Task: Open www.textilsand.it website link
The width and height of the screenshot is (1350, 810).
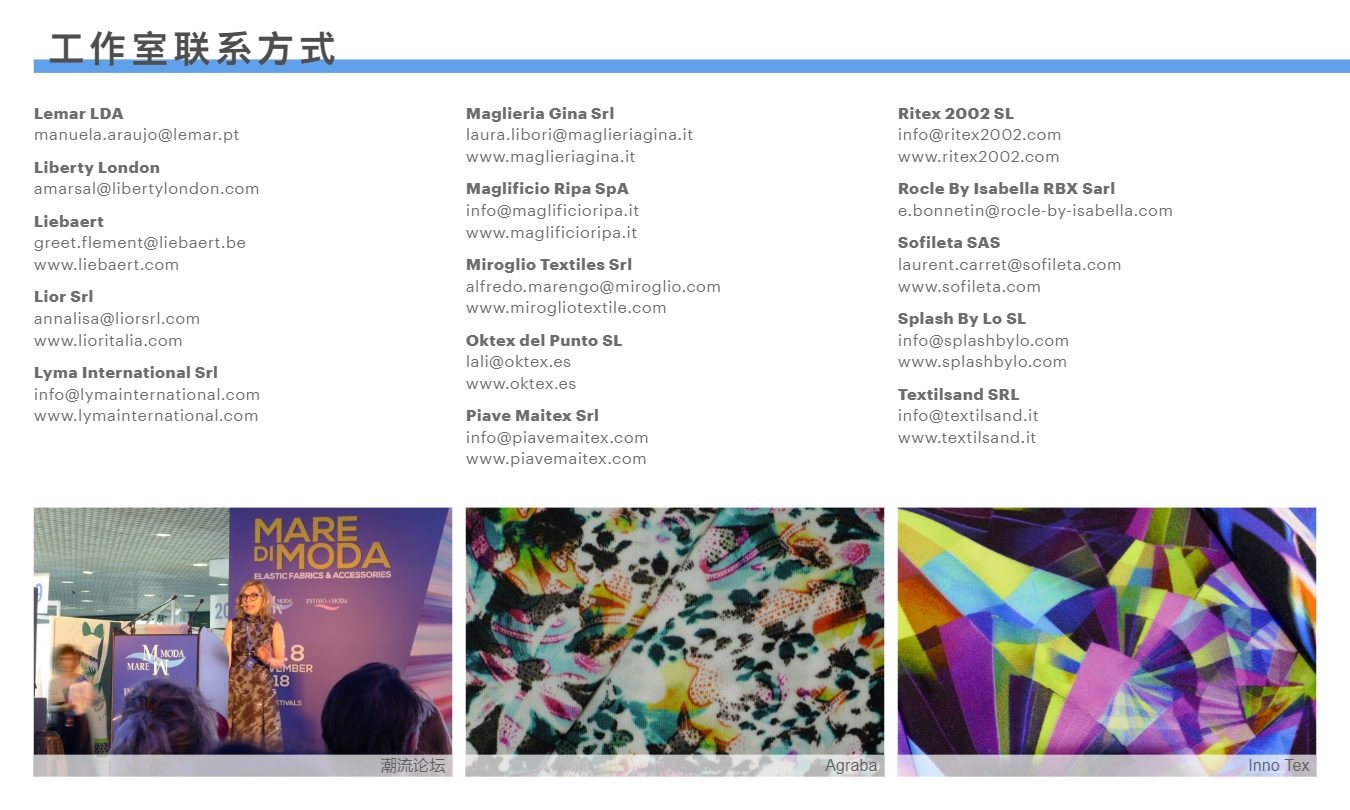Action: click(x=967, y=438)
